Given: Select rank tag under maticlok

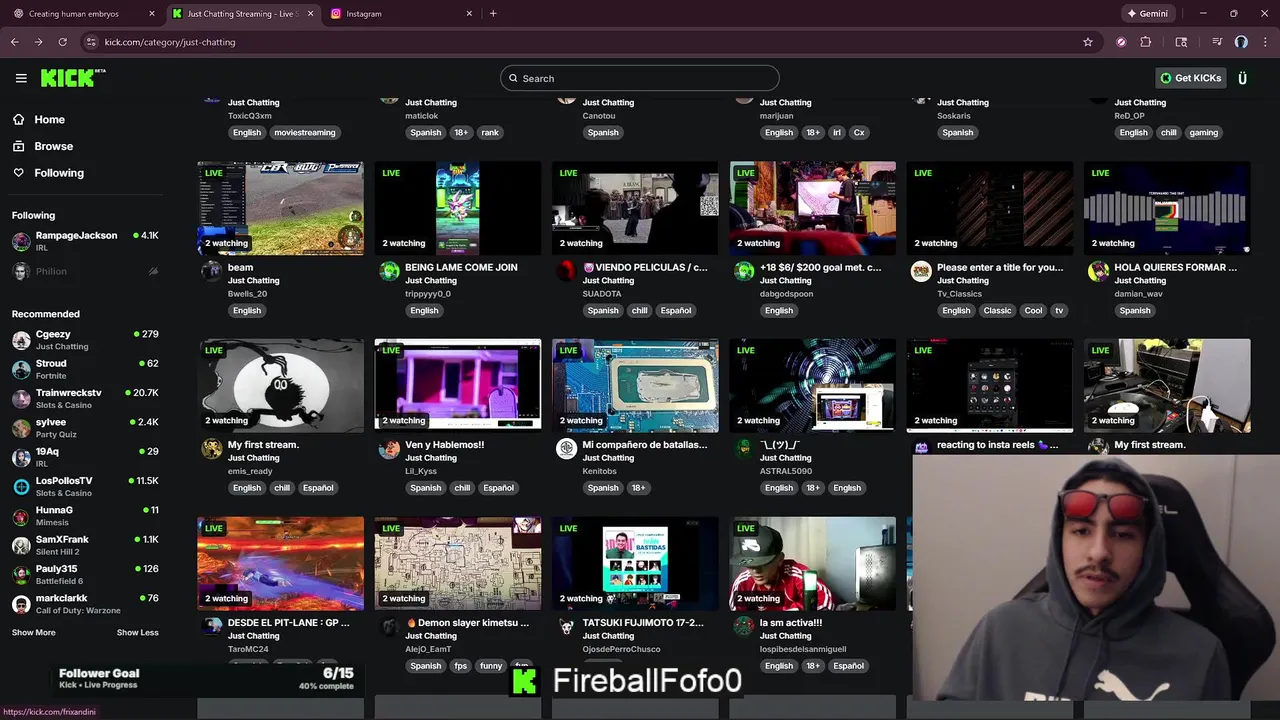Looking at the screenshot, I should [x=490, y=132].
